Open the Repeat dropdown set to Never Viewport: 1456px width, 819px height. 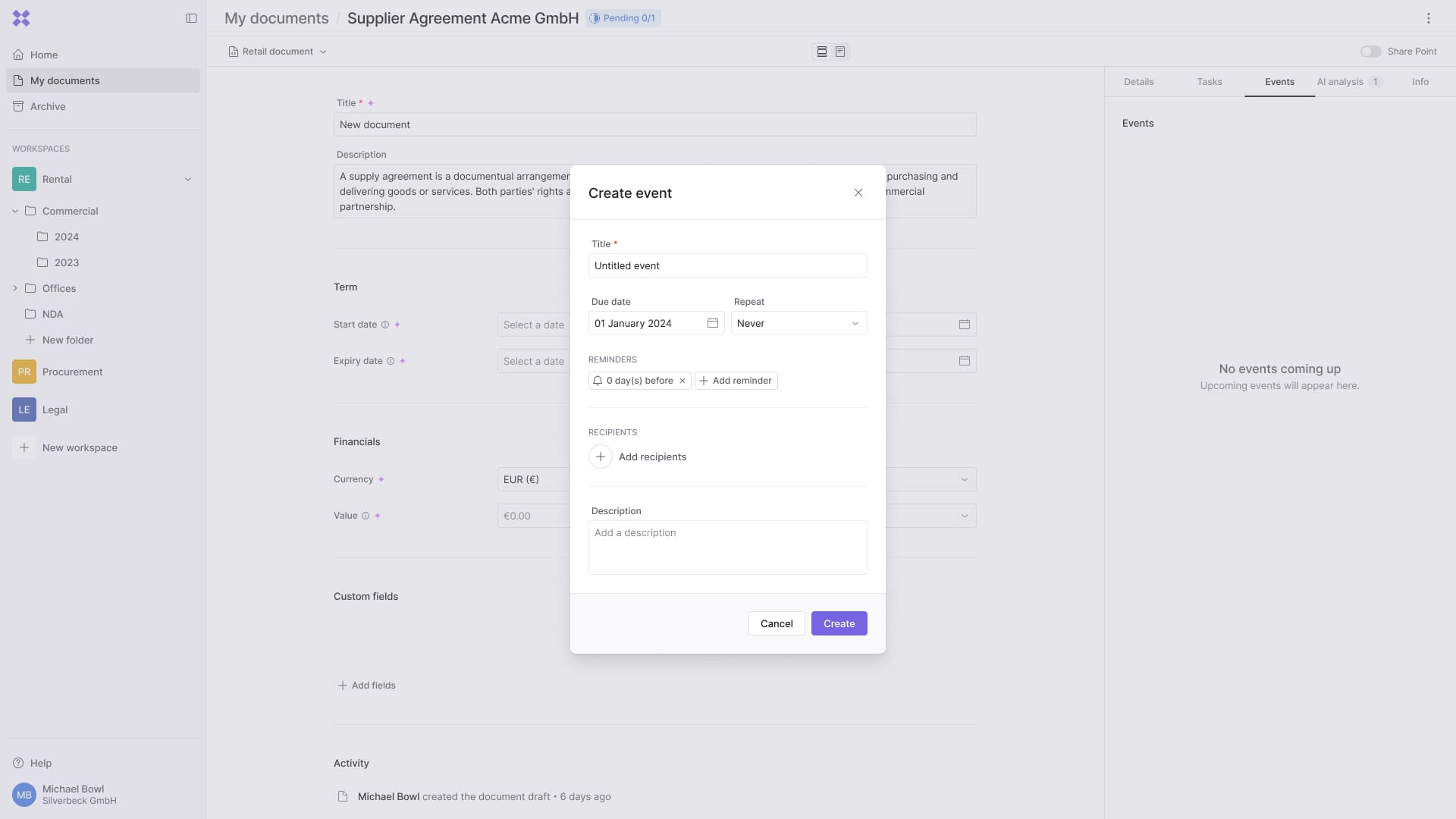(799, 323)
